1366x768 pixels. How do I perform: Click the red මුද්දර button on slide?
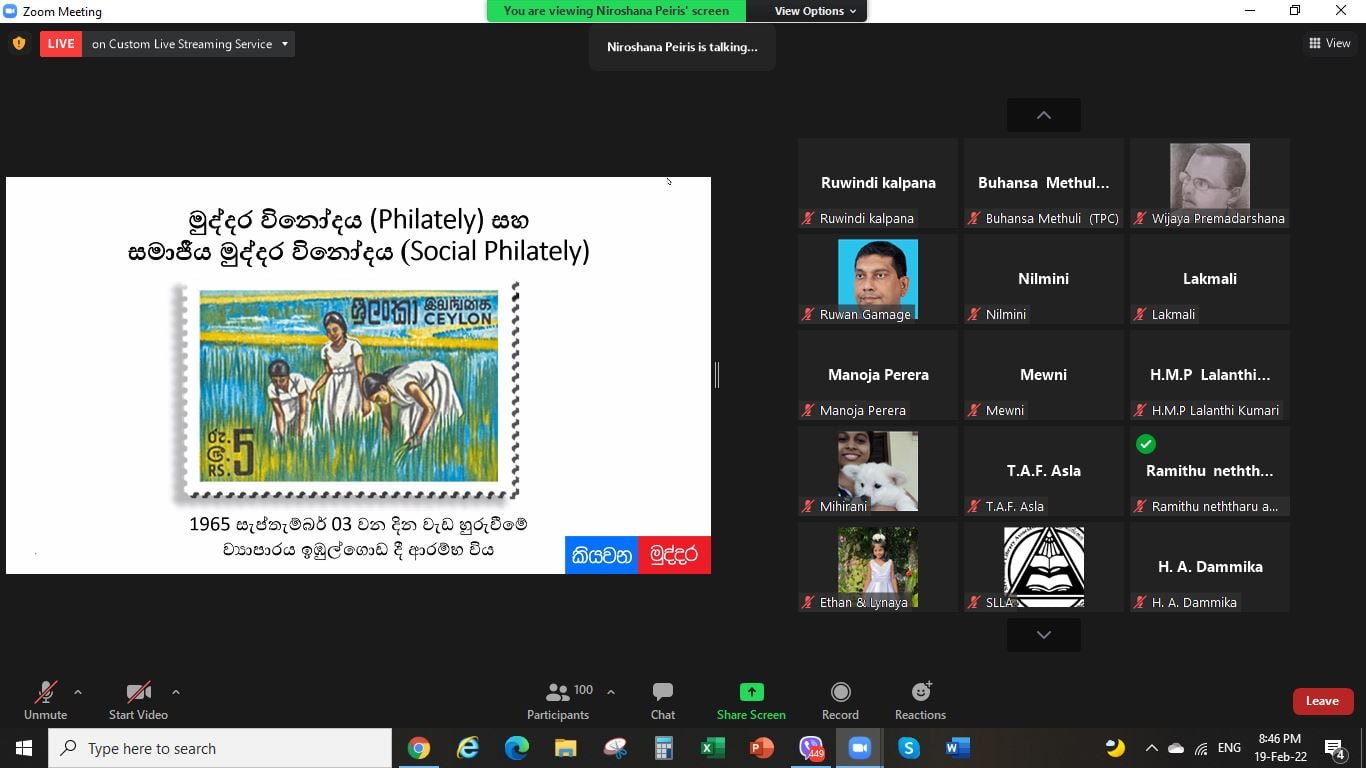pyautogui.click(x=674, y=555)
